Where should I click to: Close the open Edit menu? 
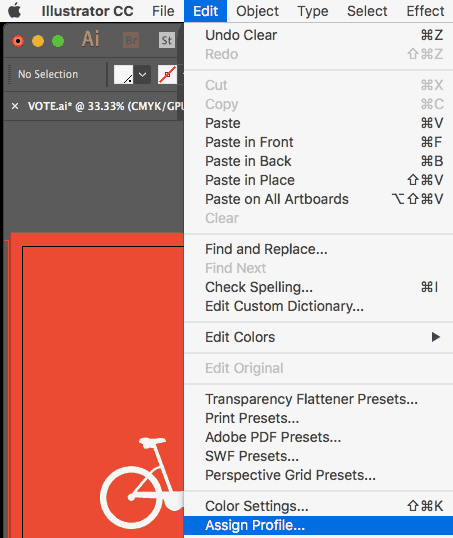(x=205, y=11)
